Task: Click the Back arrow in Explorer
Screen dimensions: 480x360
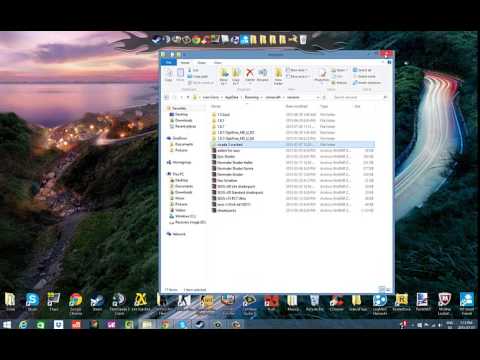Action: 167,97
